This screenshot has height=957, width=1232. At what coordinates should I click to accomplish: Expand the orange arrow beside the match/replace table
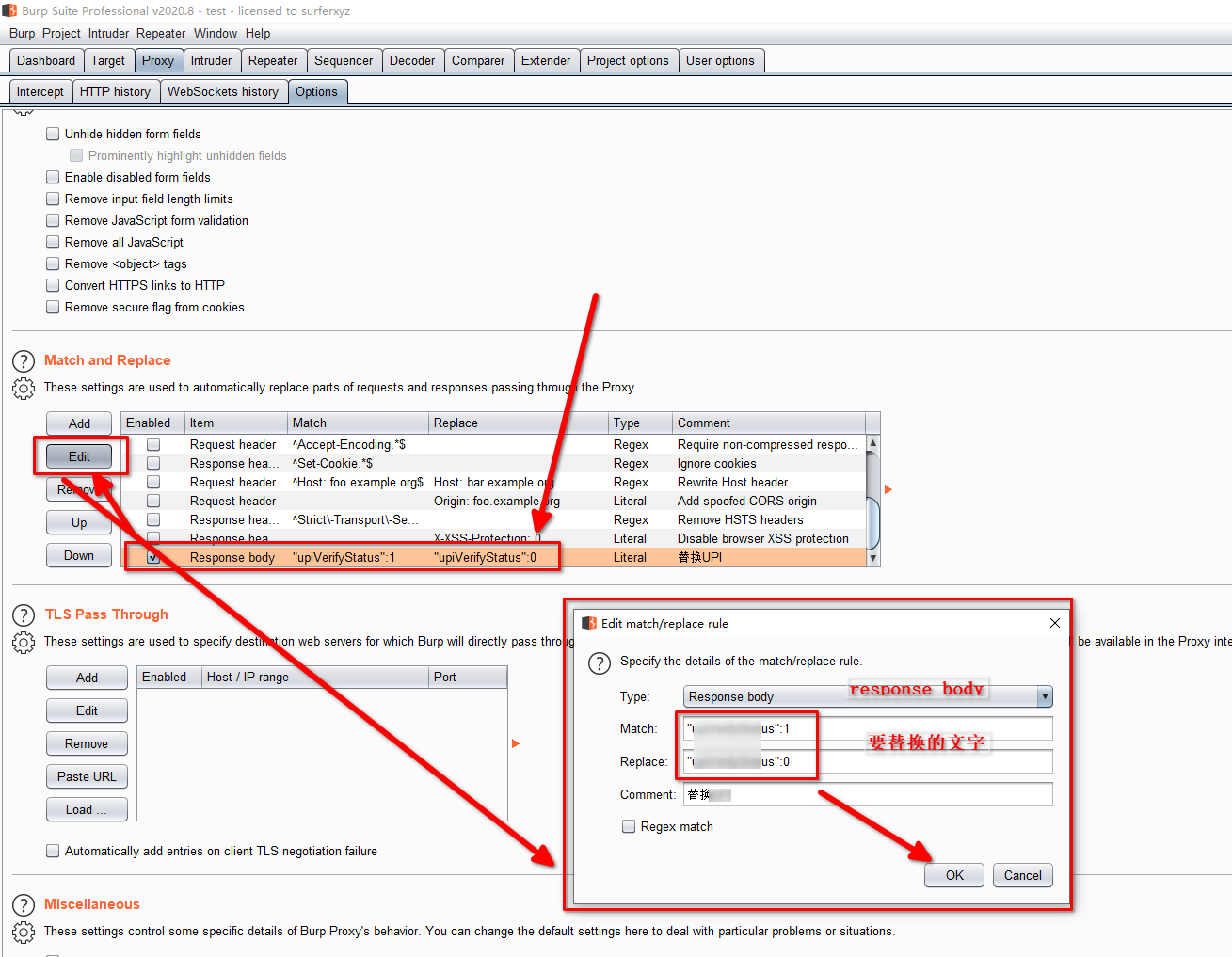(888, 489)
